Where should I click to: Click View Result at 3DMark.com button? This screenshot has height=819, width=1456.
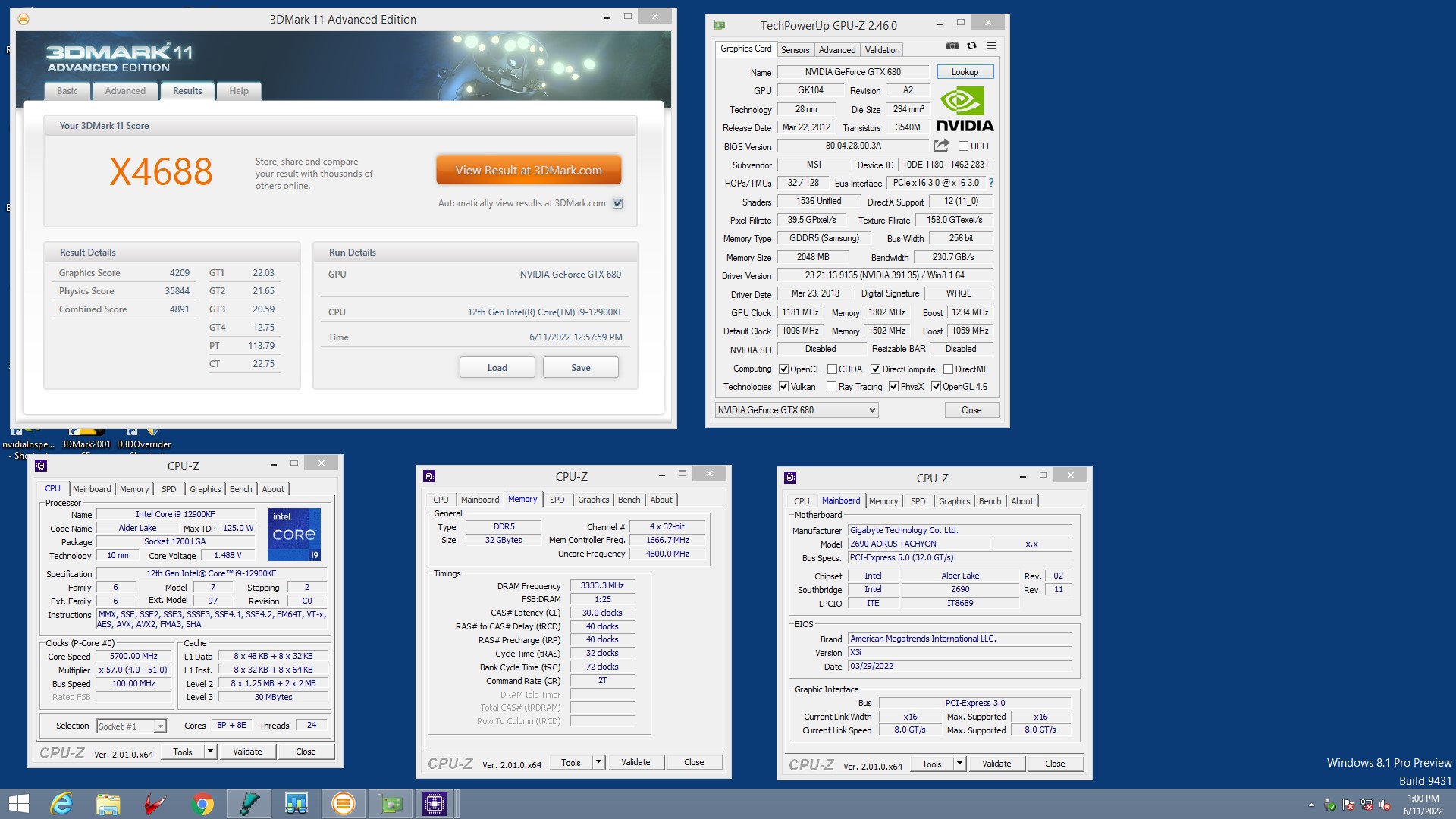(529, 170)
